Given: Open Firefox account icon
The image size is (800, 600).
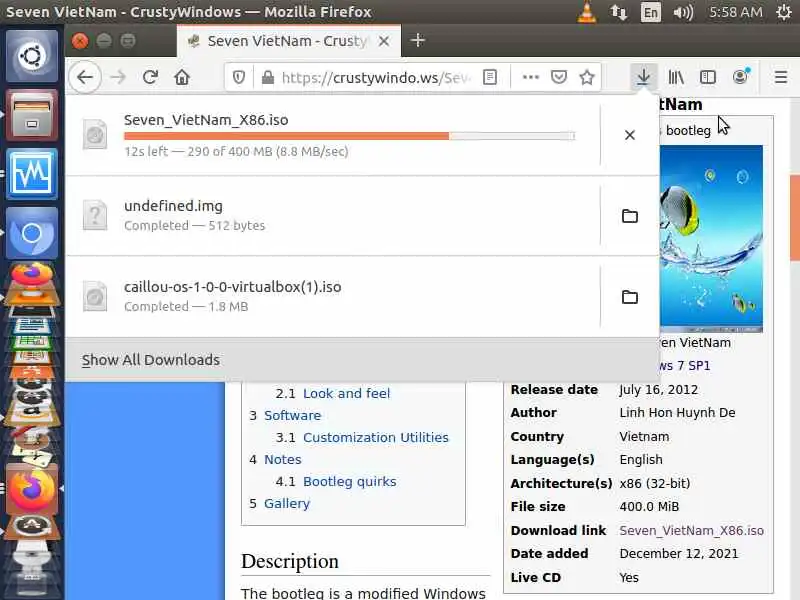Looking at the screenshot, I should click(740, 78).
